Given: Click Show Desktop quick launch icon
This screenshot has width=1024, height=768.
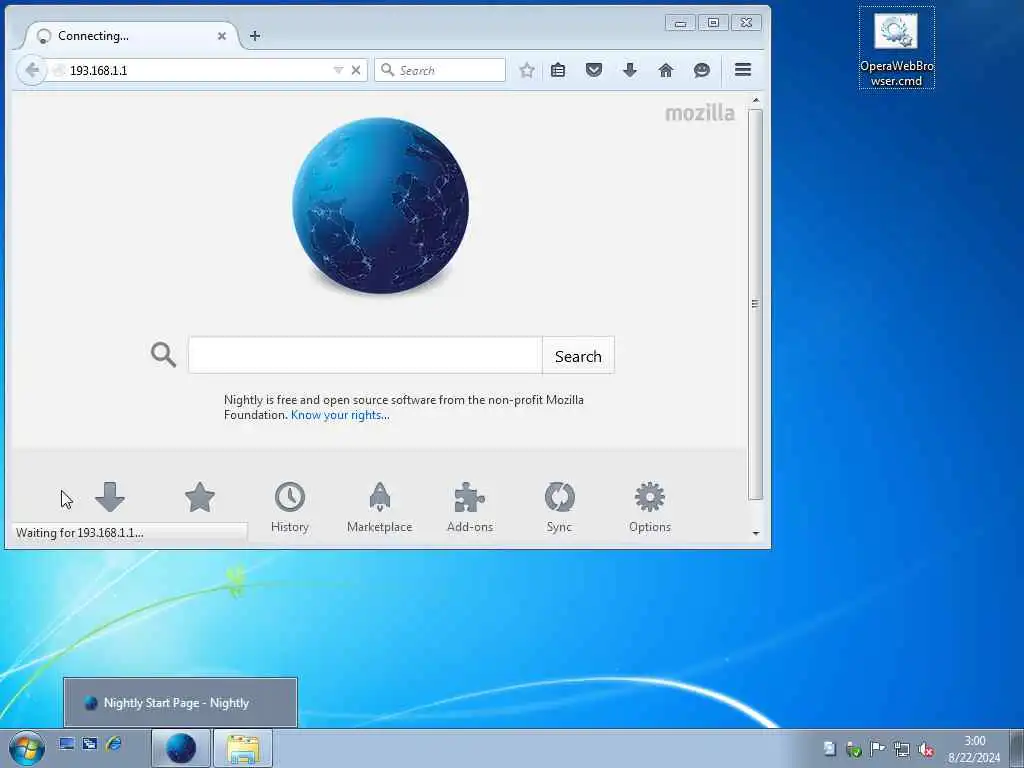Looking at the screenshot, I should pyautogui.click(x=67, y=743).
